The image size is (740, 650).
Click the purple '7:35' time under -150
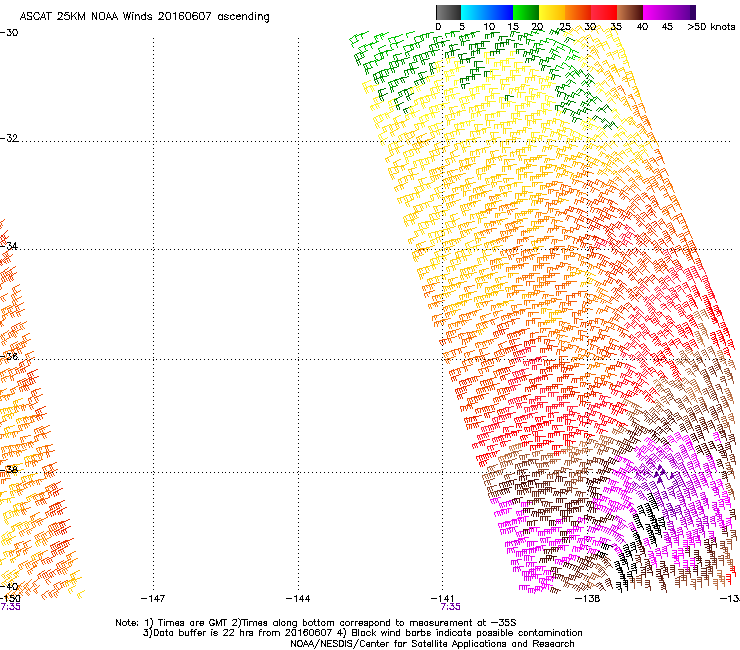[x=10, y=607]
